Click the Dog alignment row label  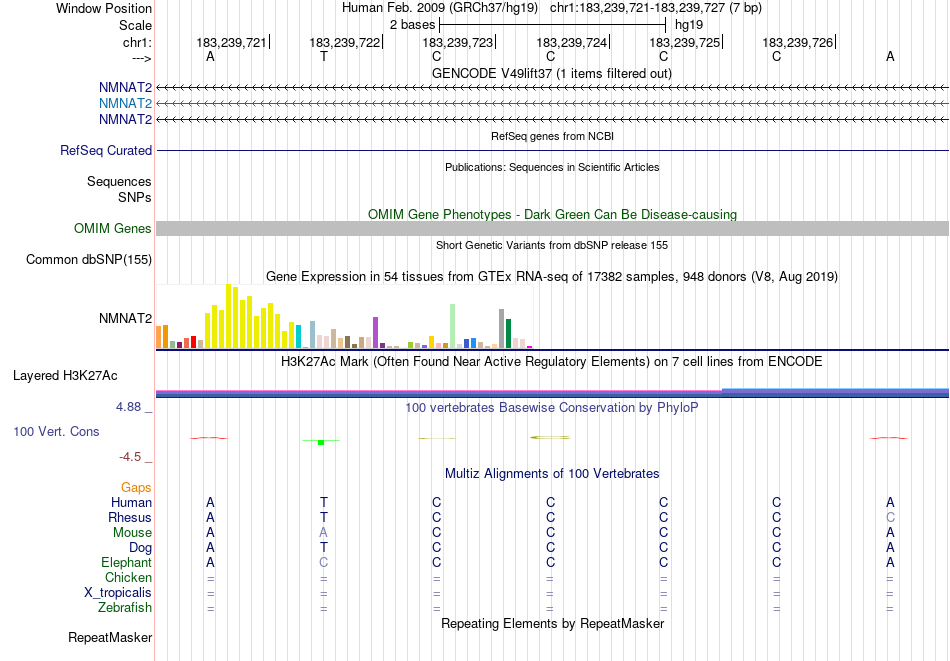coord(141,548)
